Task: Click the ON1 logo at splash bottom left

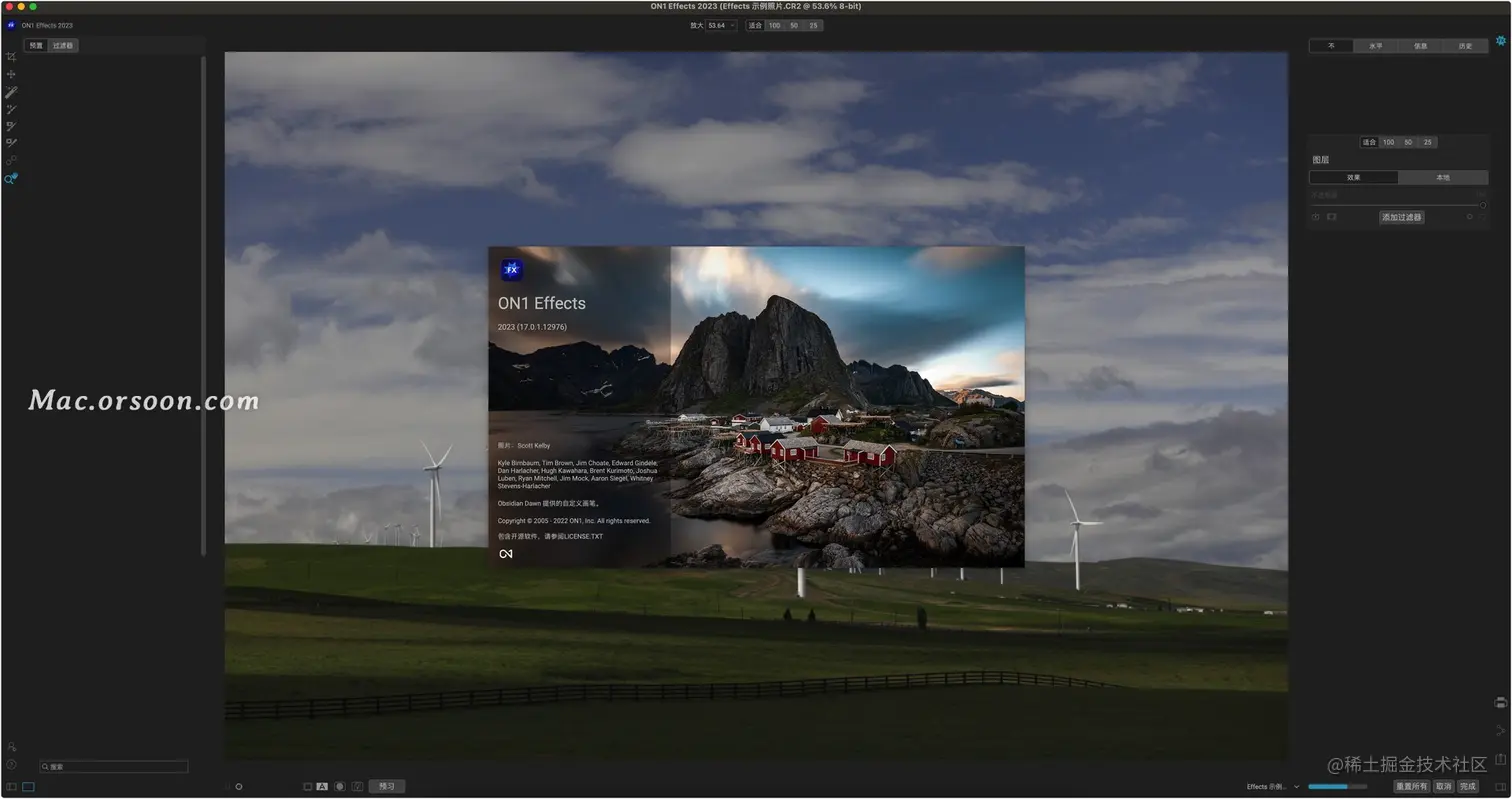Action: click(x=506, y=554)
